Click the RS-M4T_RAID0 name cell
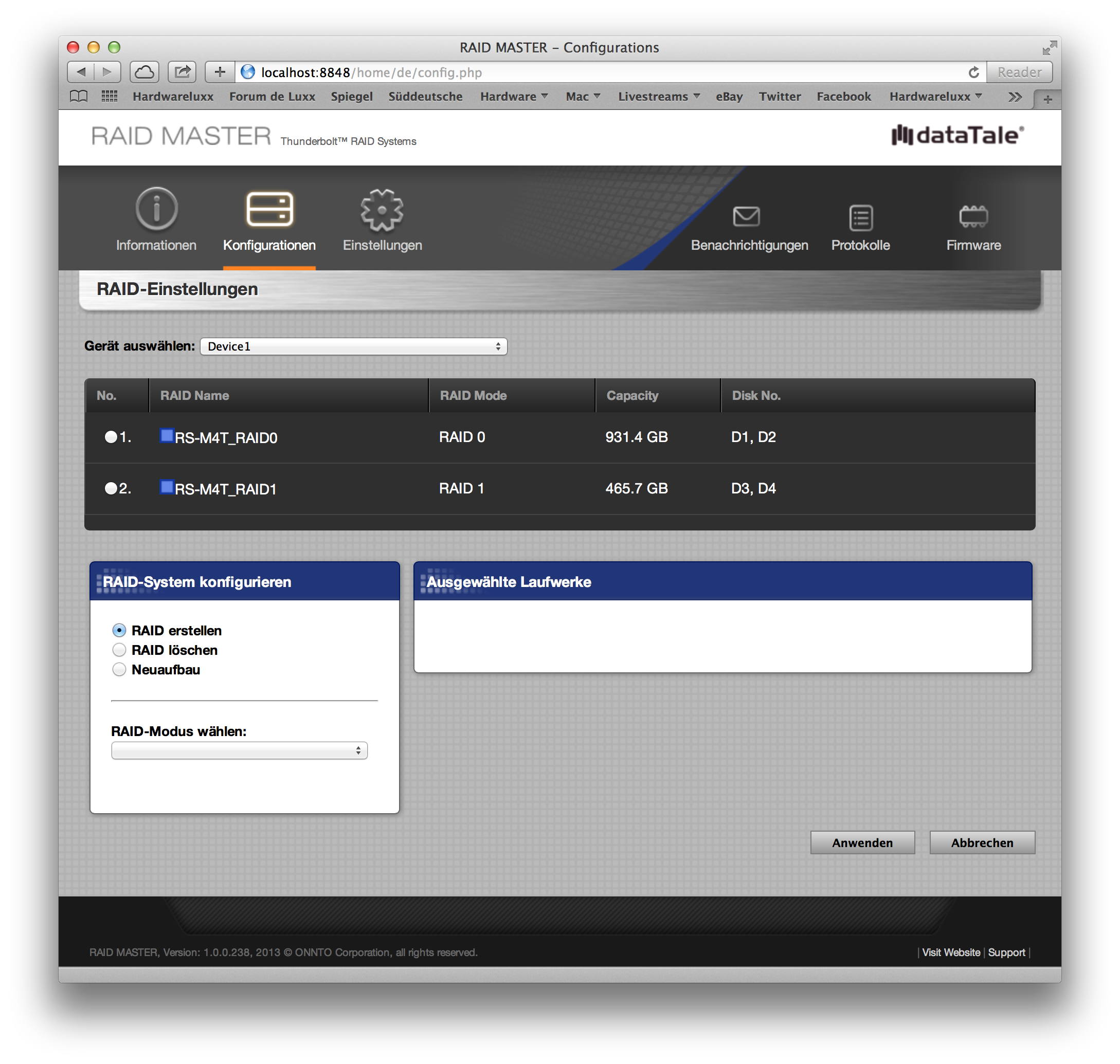 coord(226,438)
